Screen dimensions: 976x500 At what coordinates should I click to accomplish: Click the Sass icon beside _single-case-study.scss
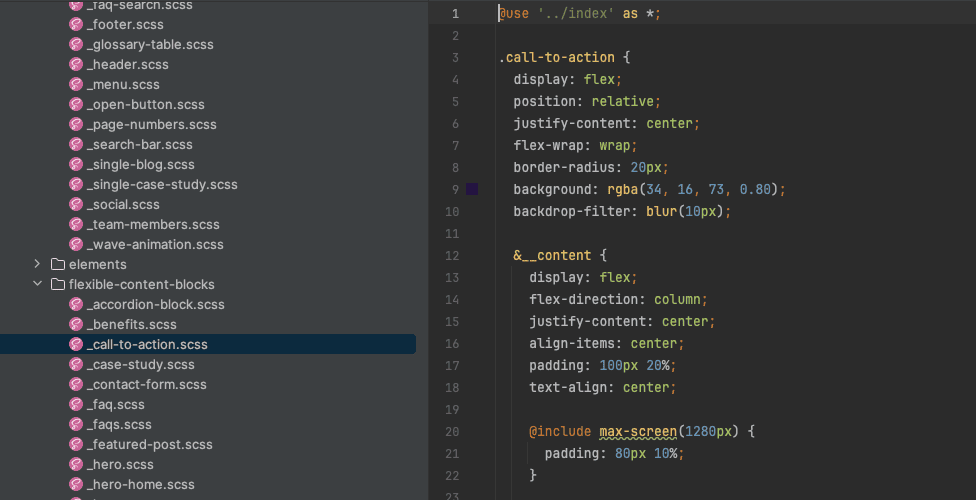pyautogui.click(x=76, y=185)
